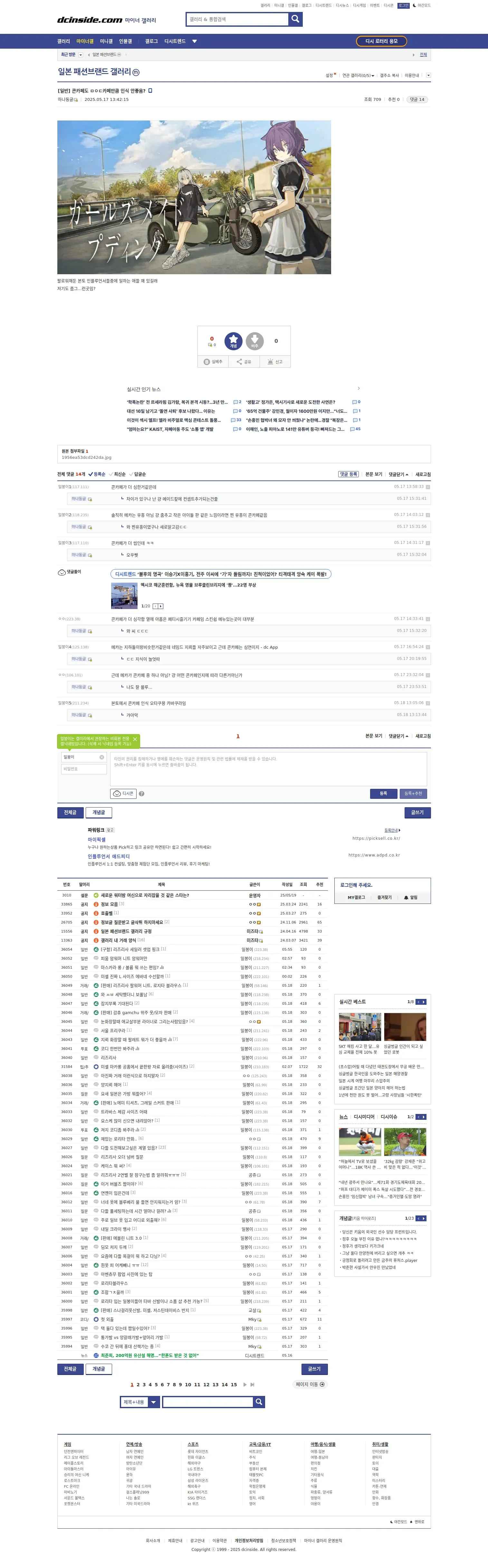The height and width of the screenshot is (1568, 488).
Task: Click next arrow in 실시간 베스트 panel
Action: tap(424, 1002)
